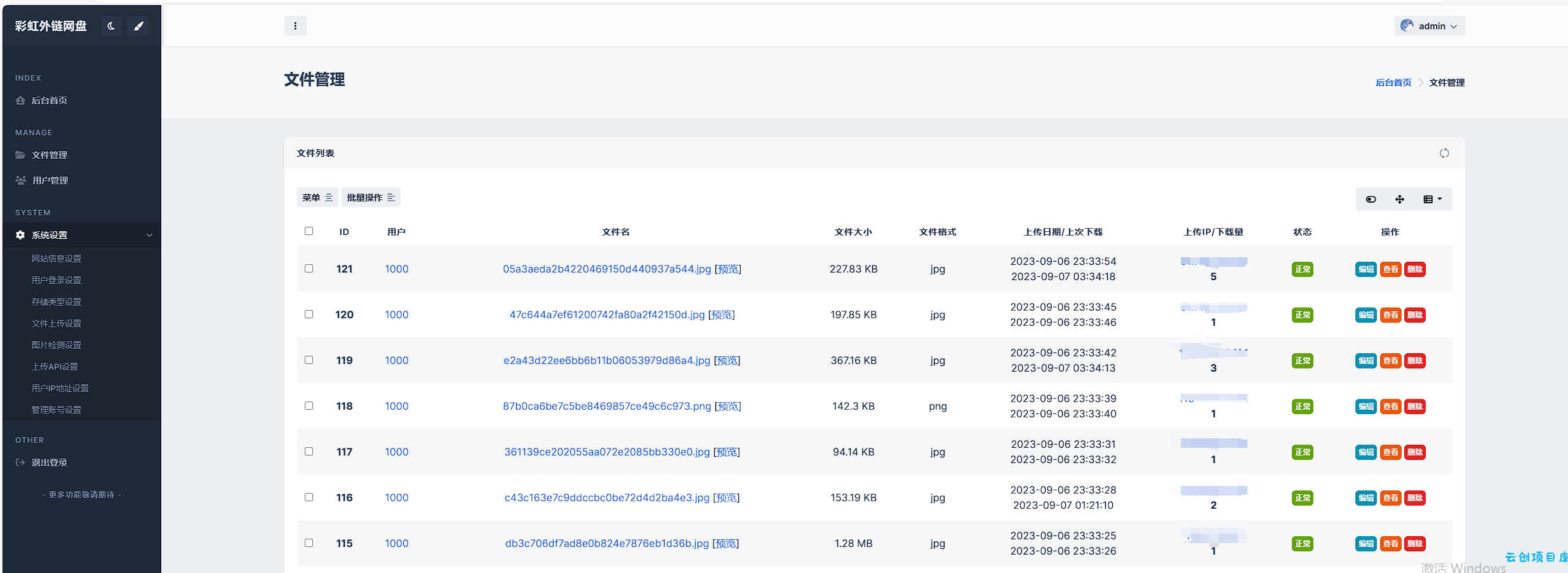Open 存储类型设置 submenu item
The image size is (1568, 573).
[x=56, y=302]
